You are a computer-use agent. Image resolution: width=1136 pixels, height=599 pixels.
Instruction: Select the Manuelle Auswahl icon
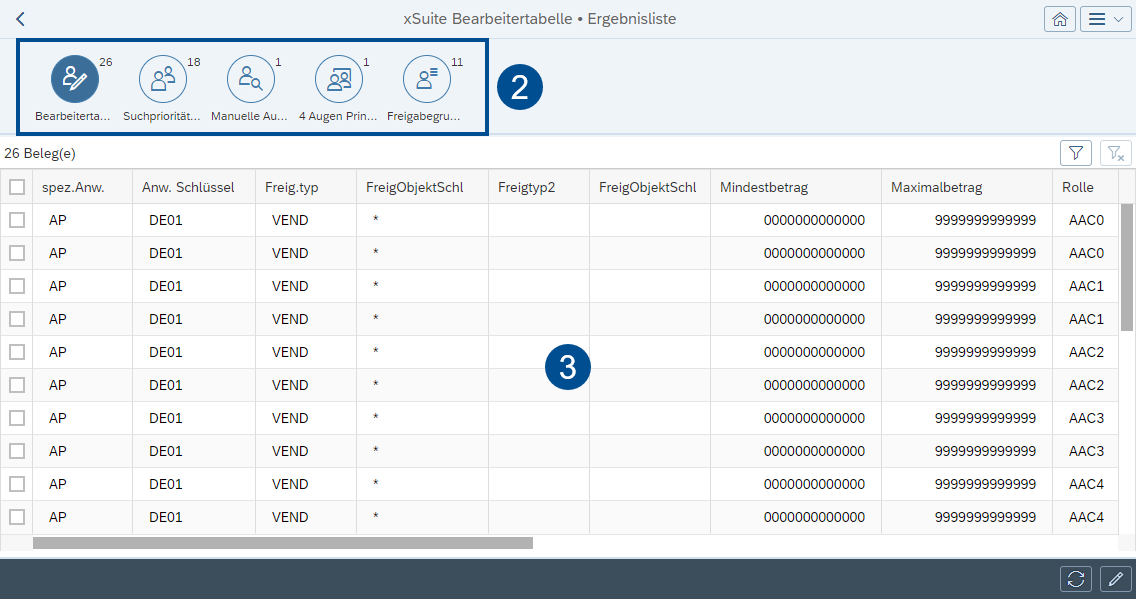point(251,79)
